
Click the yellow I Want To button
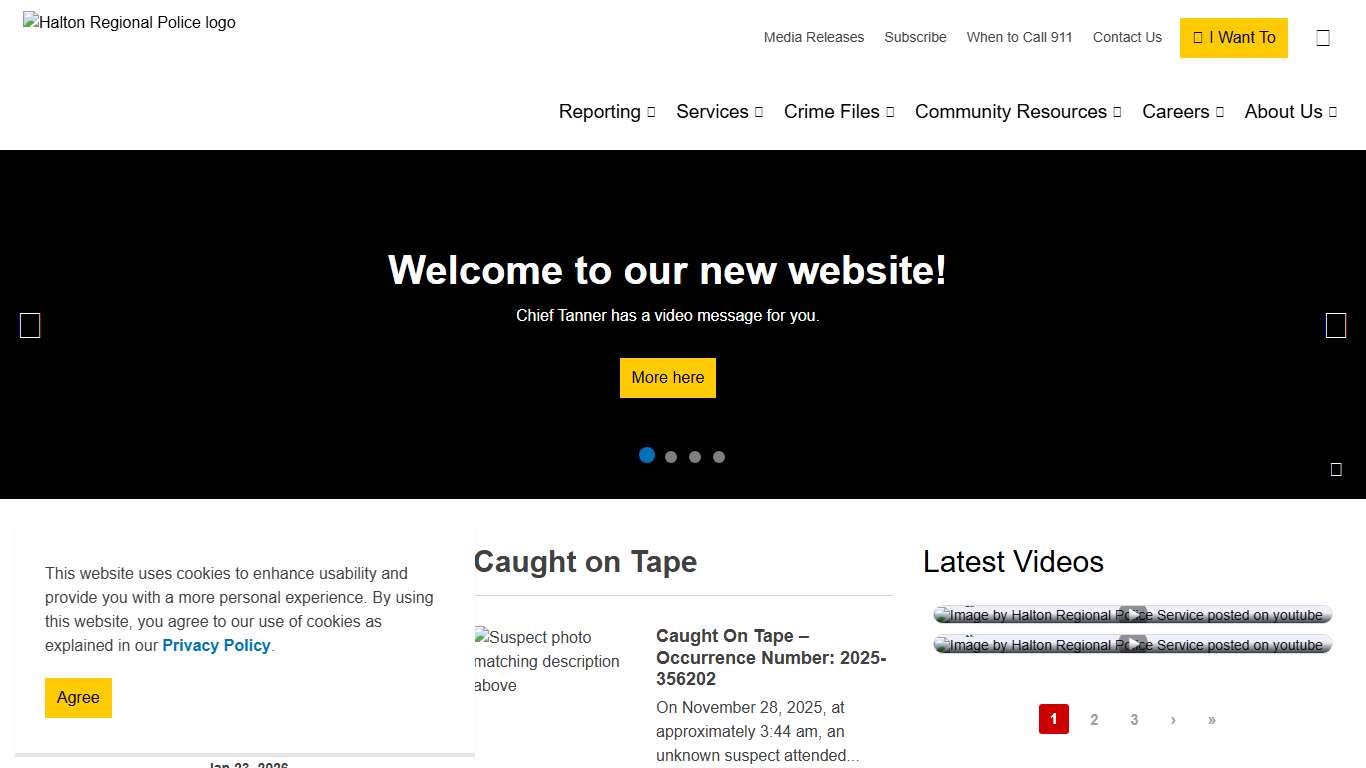coord(1233,38)
